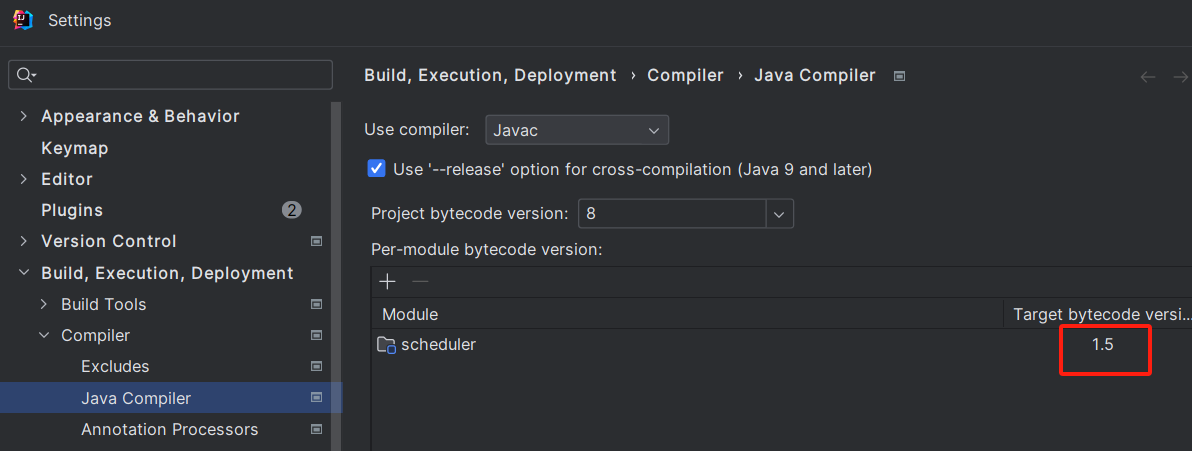Open Project bytecode version dropdown arrow

(780, 214)
